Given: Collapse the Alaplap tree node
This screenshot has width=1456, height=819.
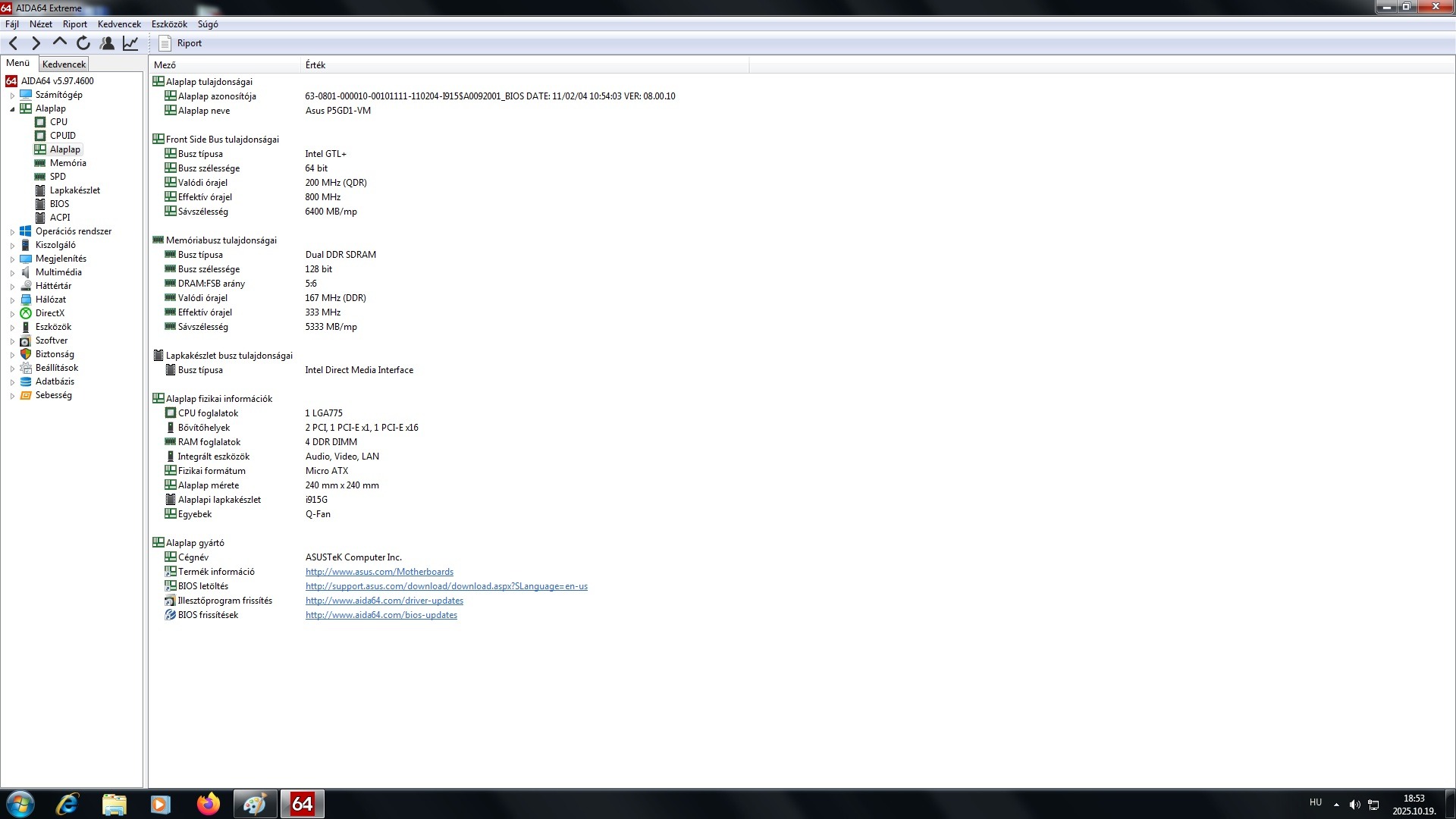Looking at the screenshot, I should coord(12,109).
